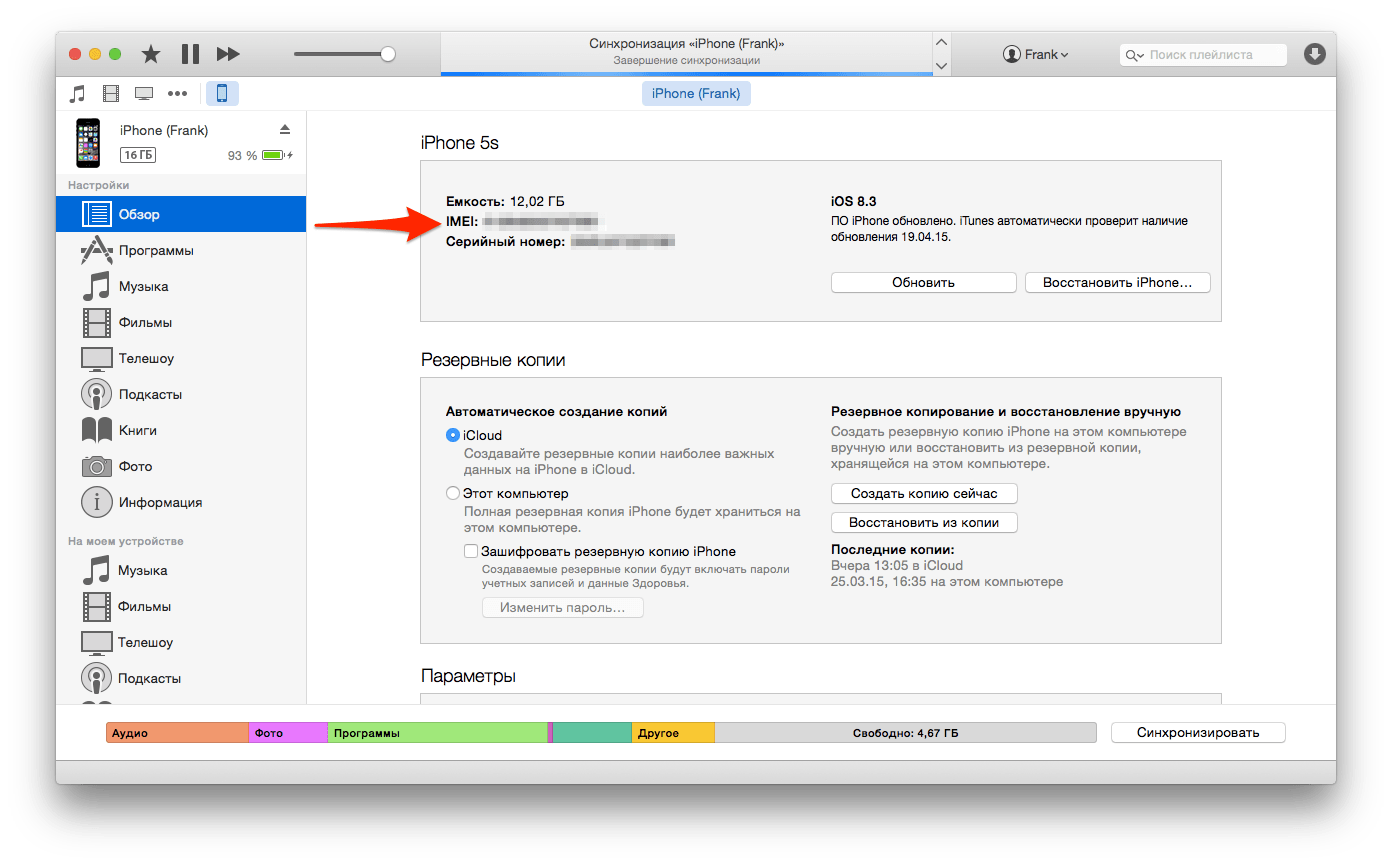The image size is (1392, 864).
Task: Open the TV Shows library screen icon
Action: click(144, 94)
